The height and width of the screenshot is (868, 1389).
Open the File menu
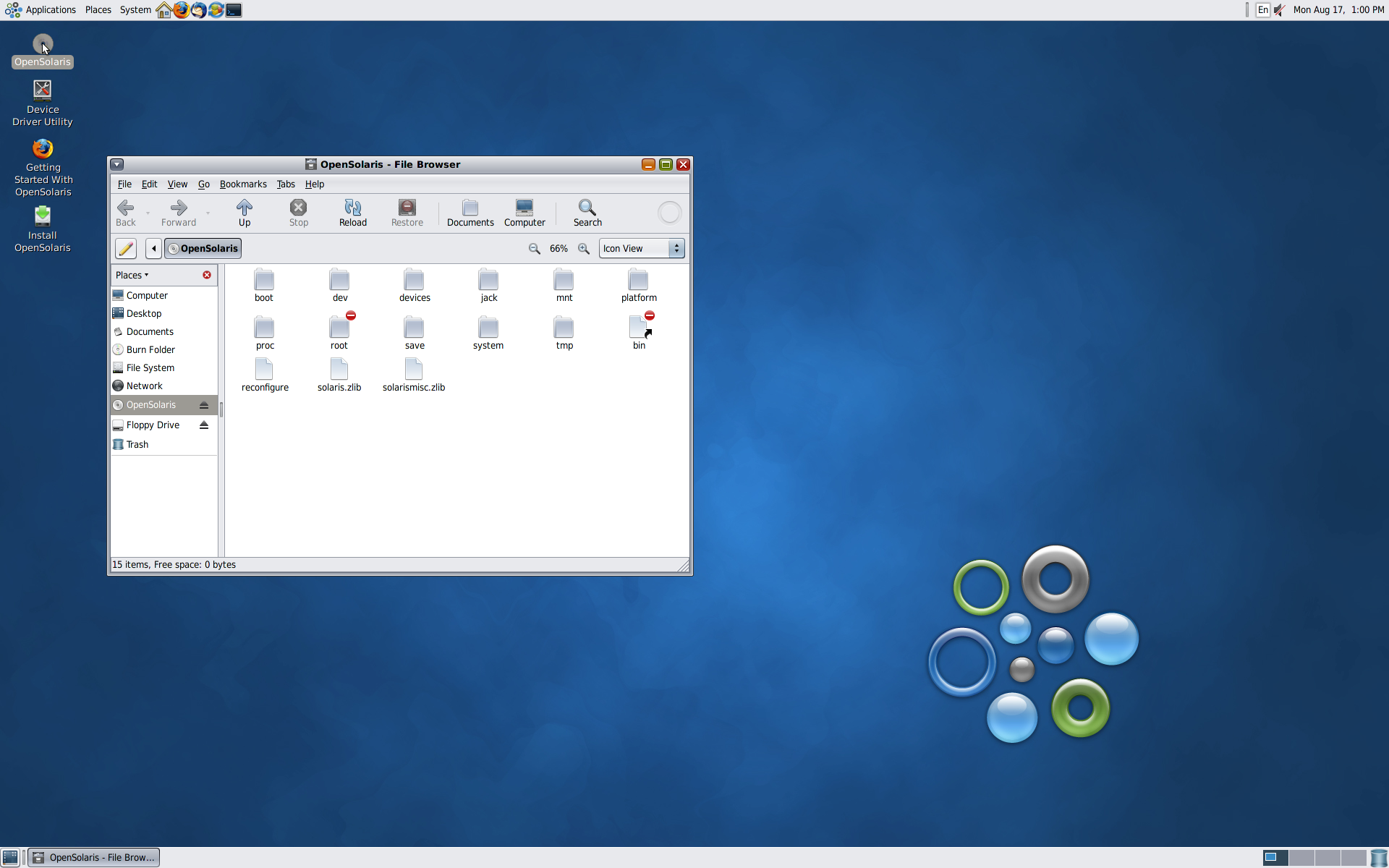124,184
